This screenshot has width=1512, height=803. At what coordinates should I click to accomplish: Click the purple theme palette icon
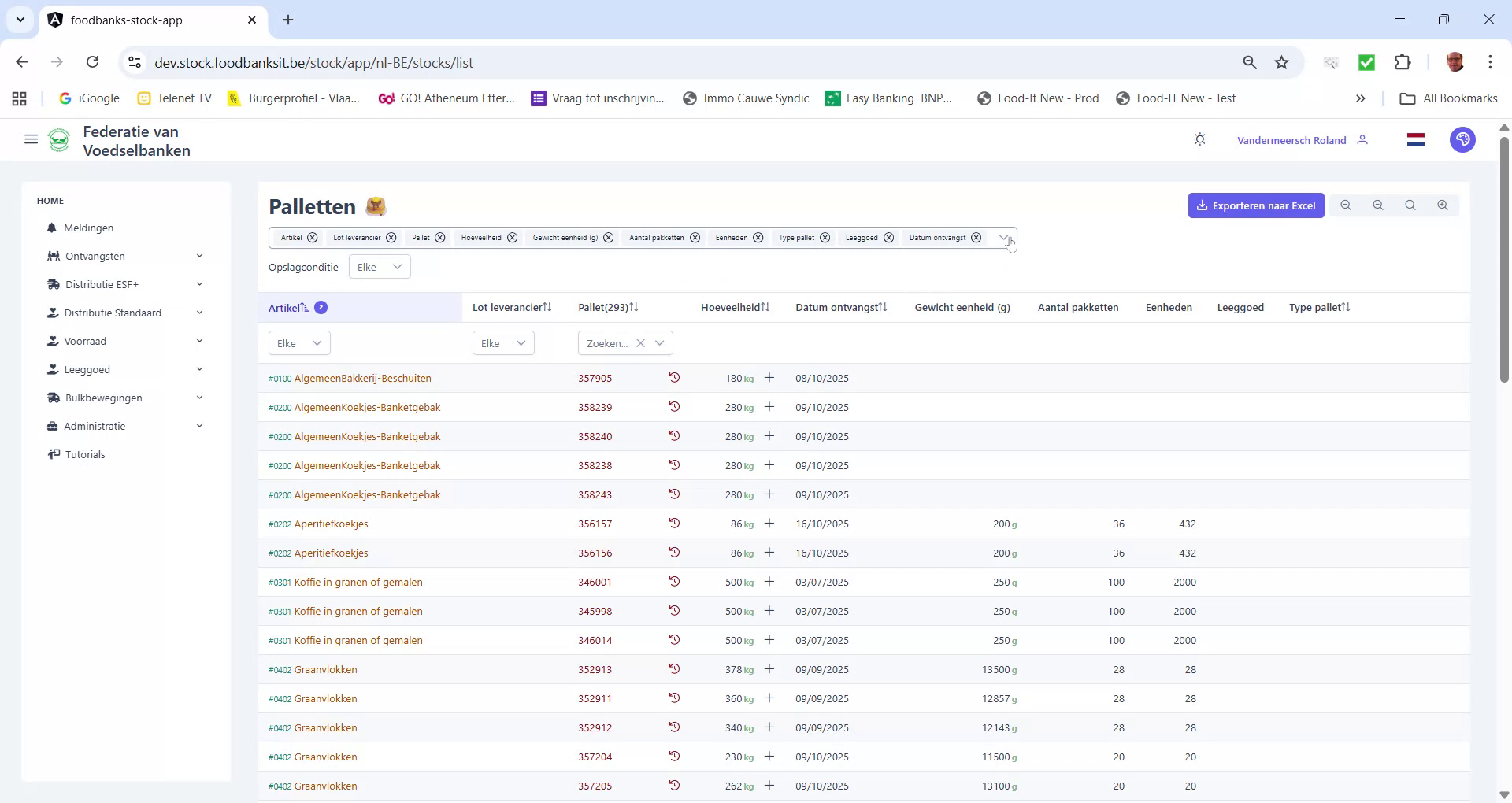coord(1462,139)
